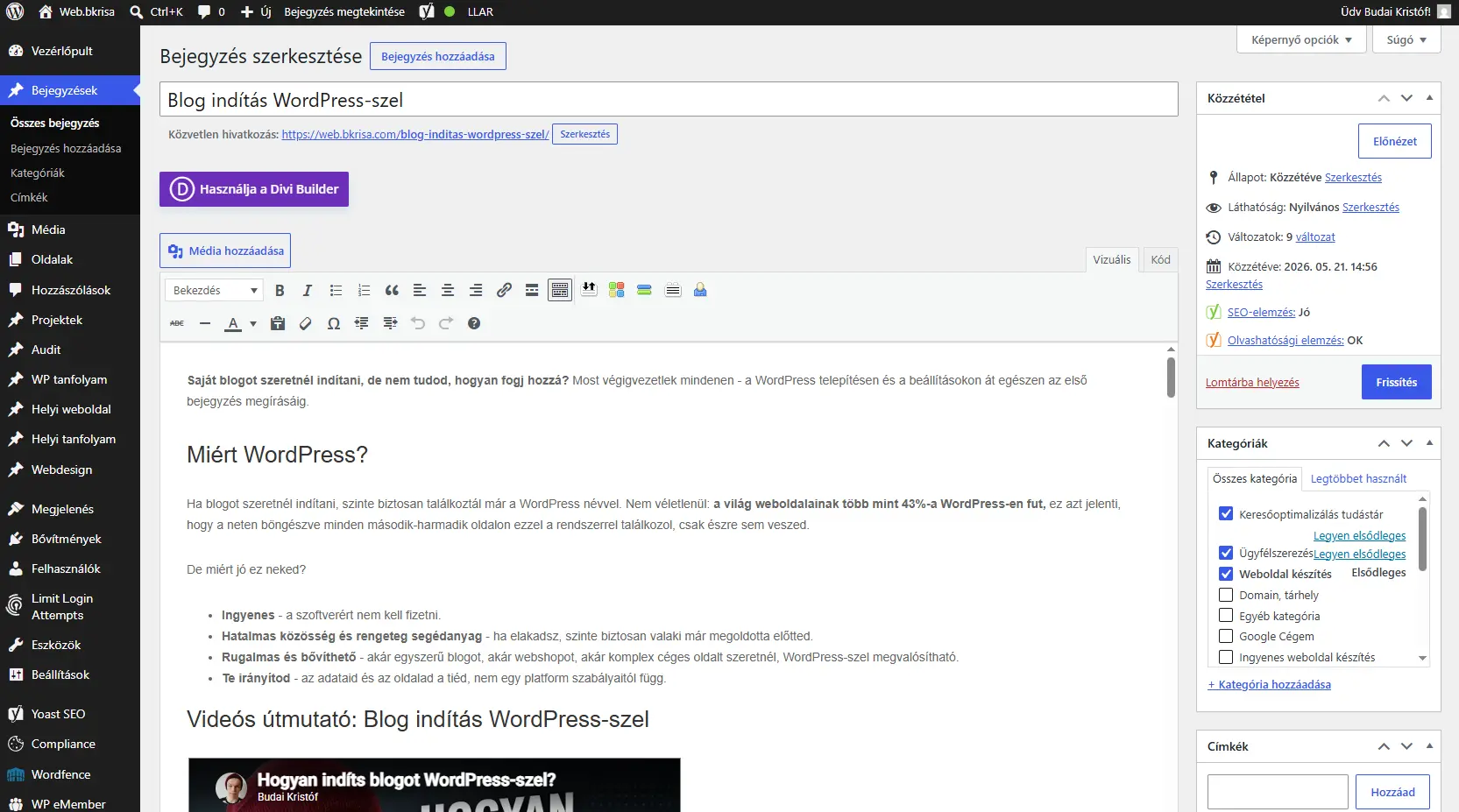The width and height of the screenshot is (1459, 812).
Task: Click the blue person icon in the toolbar
Action: pos(700,290)
